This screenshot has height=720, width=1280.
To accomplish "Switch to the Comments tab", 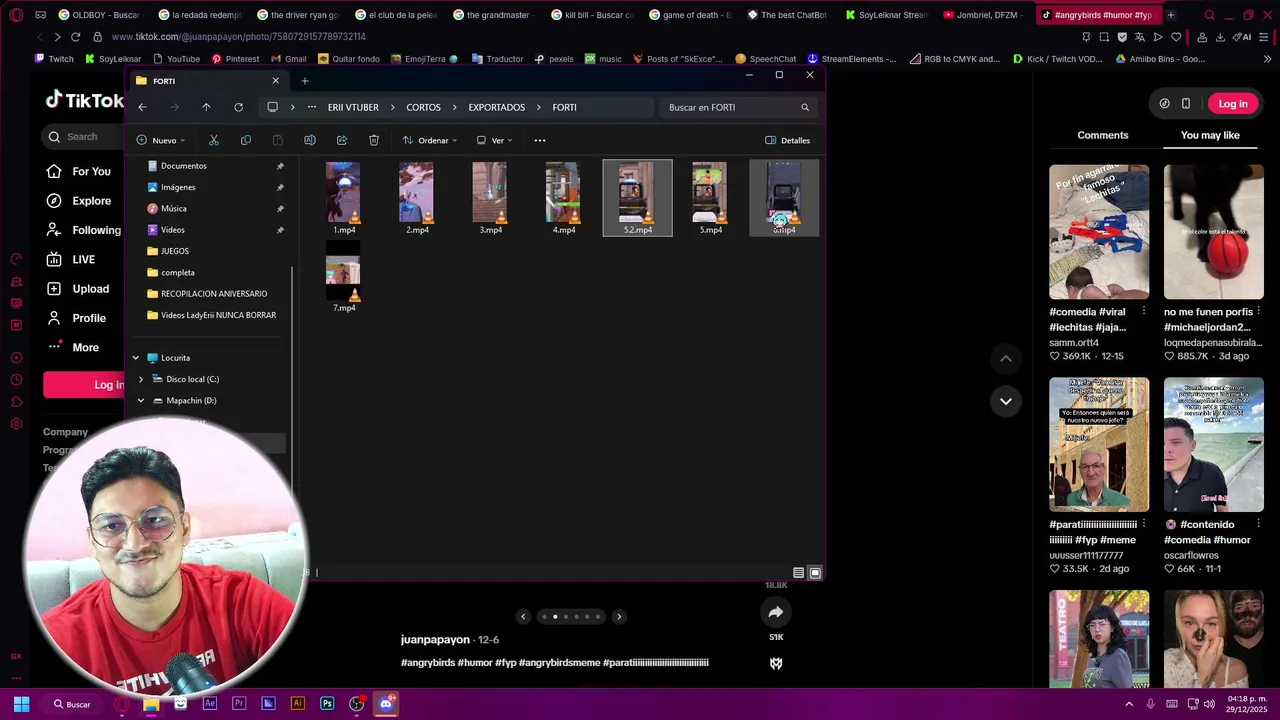I will pos(1103,135).
